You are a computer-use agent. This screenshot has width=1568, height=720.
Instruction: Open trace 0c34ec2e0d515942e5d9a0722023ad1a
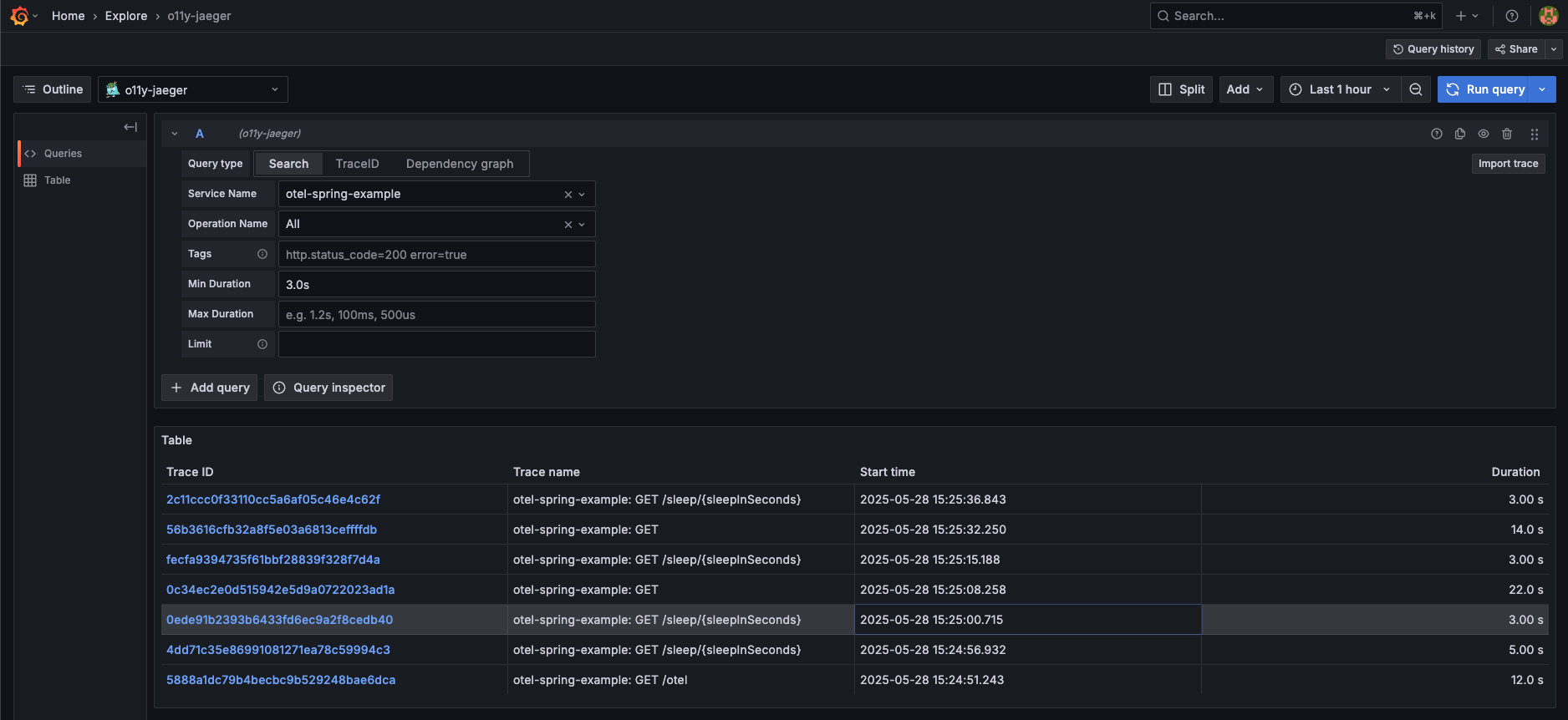(x=281, y=590)
